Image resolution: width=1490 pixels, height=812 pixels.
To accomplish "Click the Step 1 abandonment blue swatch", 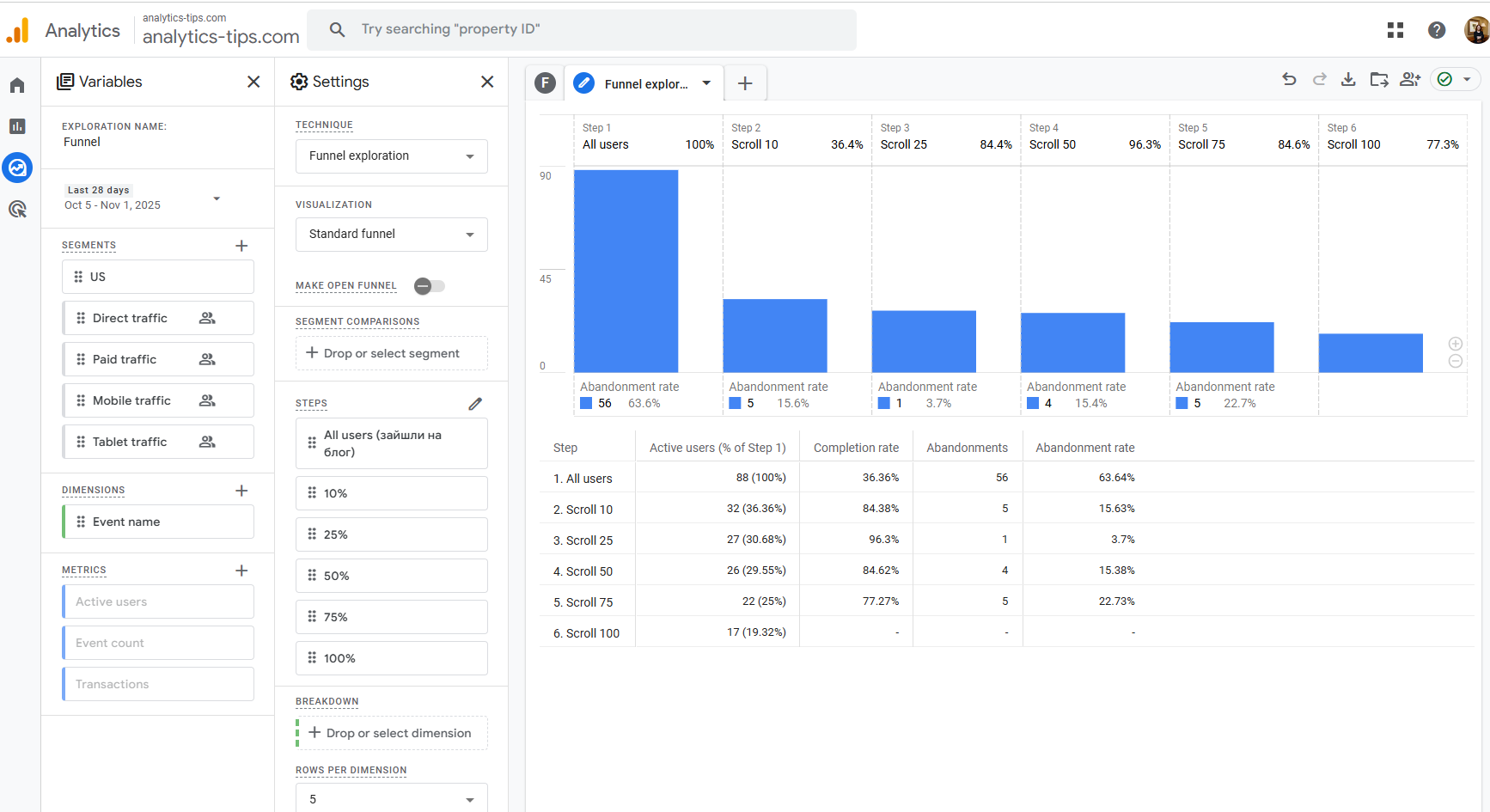I will [x=586, y=403].
